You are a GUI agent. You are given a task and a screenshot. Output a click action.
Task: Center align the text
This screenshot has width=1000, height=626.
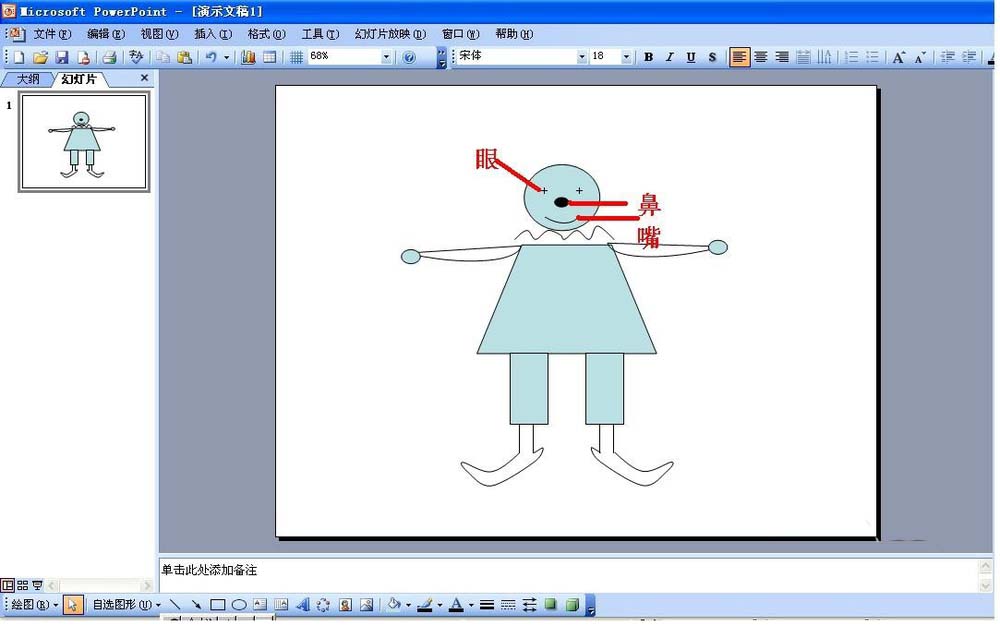tap(761, 57)
